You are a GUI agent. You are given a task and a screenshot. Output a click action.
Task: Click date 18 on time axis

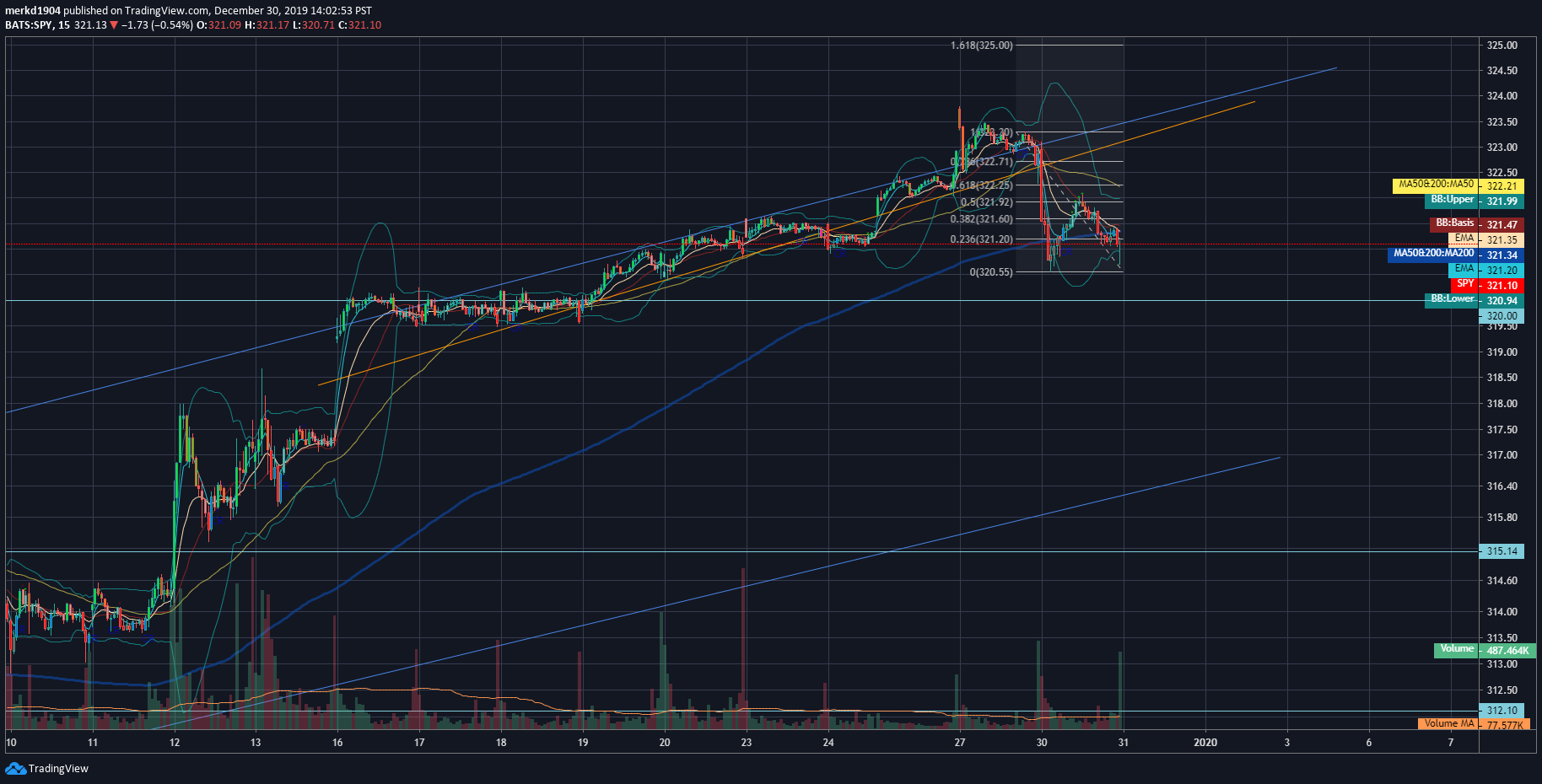pos(501,743)
